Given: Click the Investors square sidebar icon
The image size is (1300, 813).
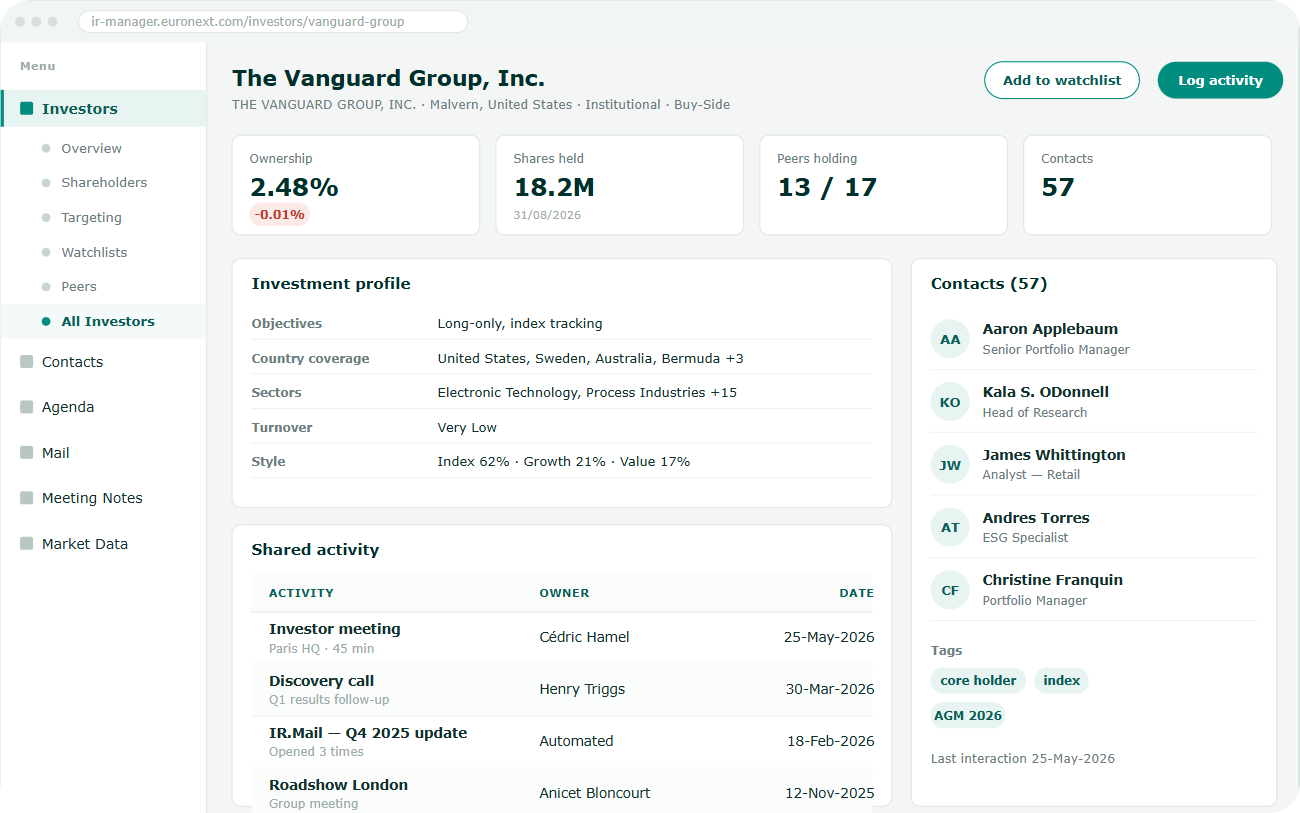Looking at the screenshot, I should [27, 109].
